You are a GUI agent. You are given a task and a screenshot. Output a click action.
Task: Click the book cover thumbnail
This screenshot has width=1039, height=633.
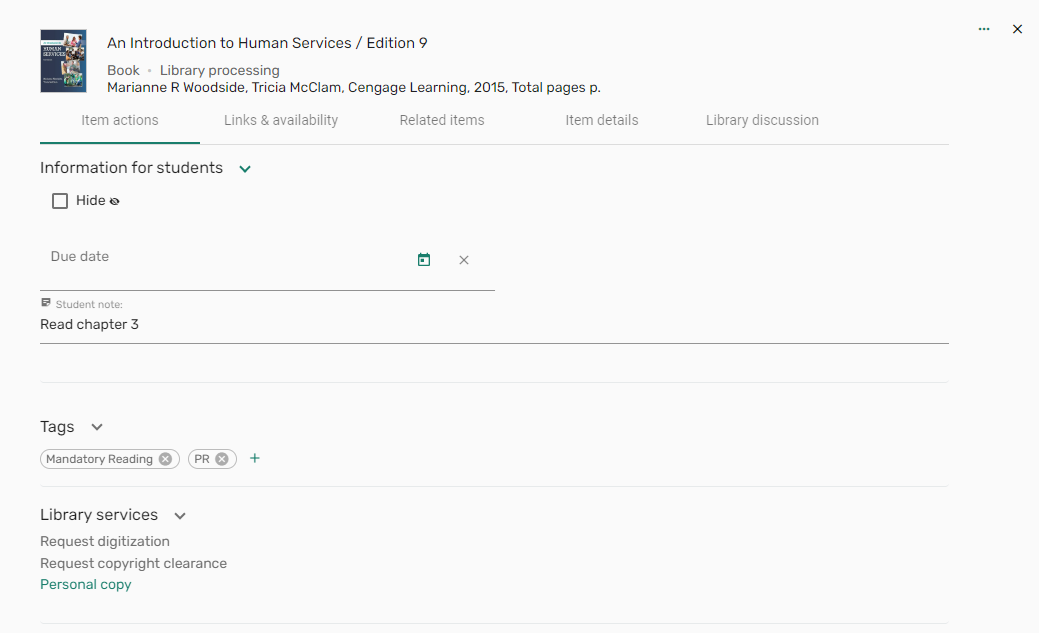[x=63, y=61]
